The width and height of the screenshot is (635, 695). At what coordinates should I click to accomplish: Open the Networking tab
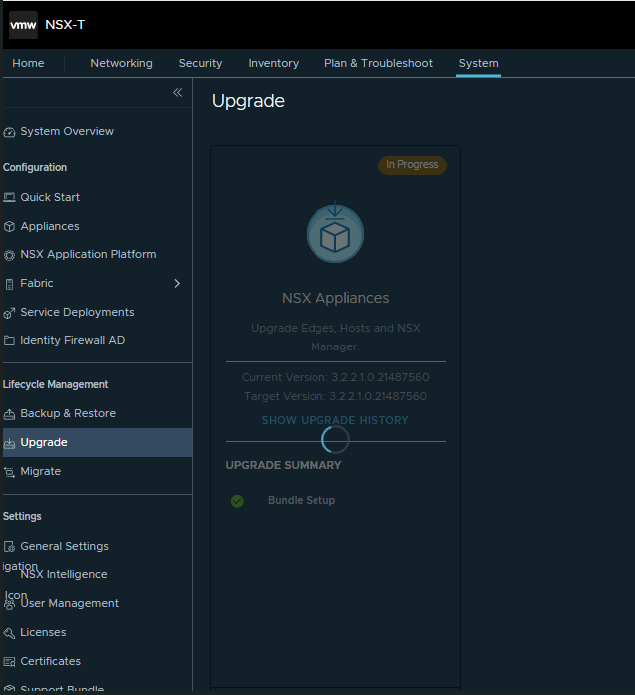pos(121,63)
